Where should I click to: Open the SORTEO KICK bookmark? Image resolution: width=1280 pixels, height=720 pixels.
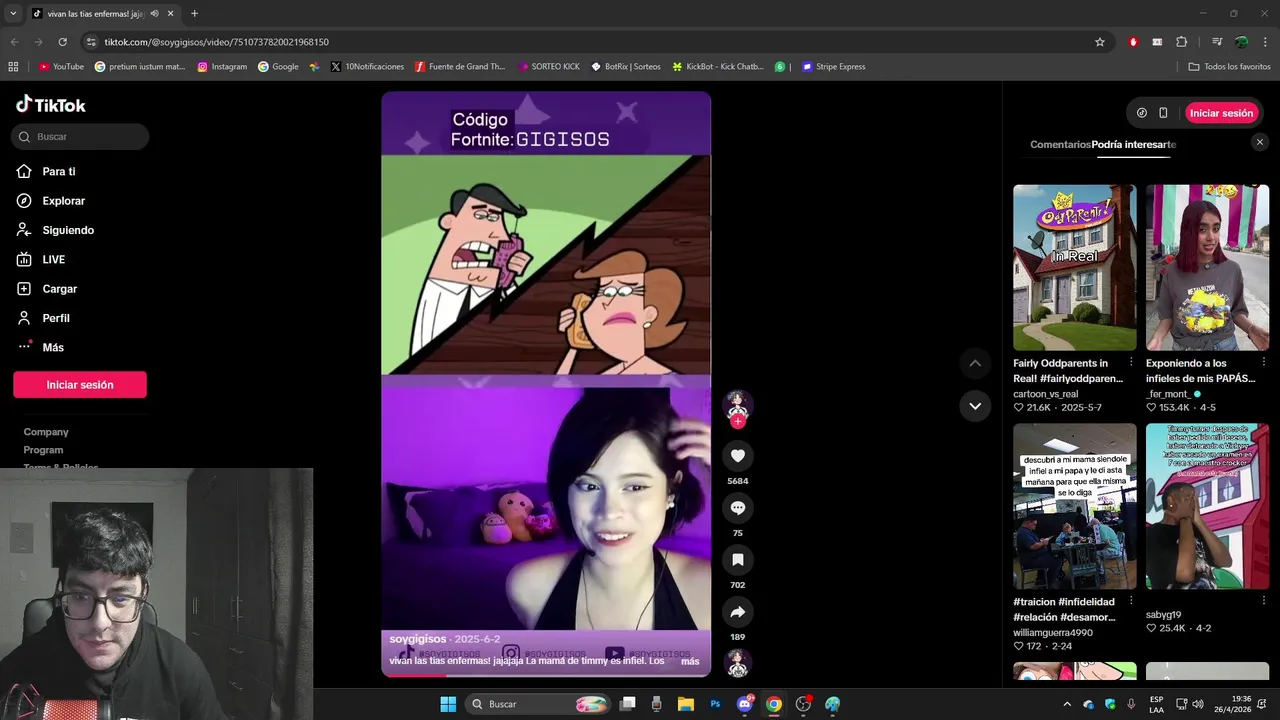point(549,67)
